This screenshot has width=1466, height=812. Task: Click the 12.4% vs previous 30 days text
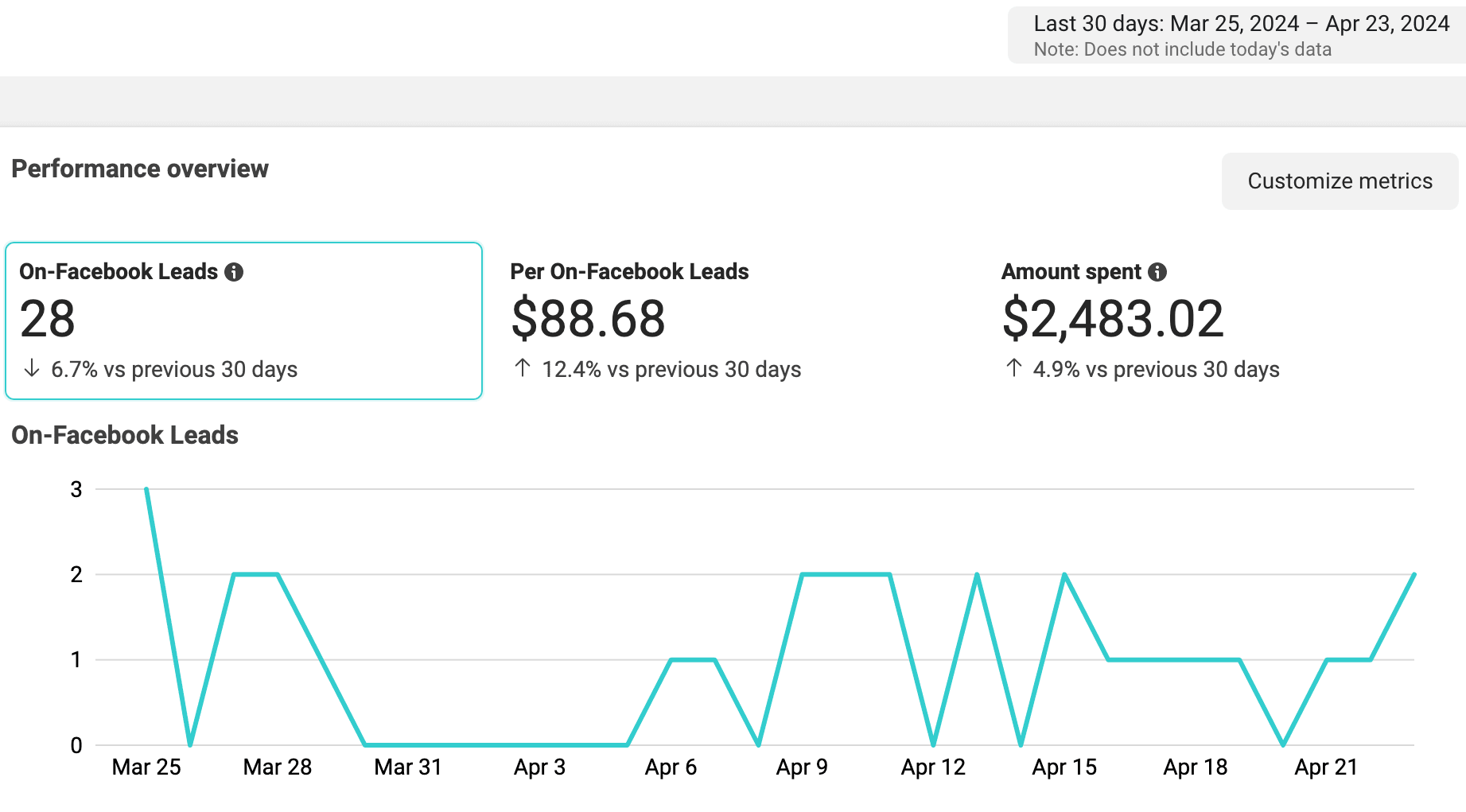pos(671,370)
